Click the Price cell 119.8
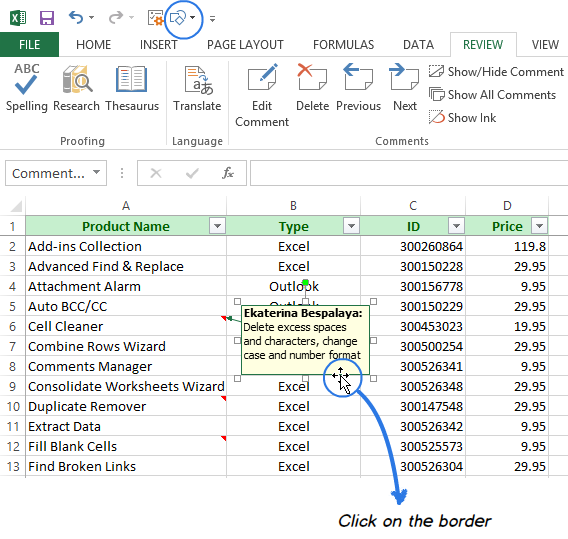Screen dimensions: 568x539 [x=507, y=246]
